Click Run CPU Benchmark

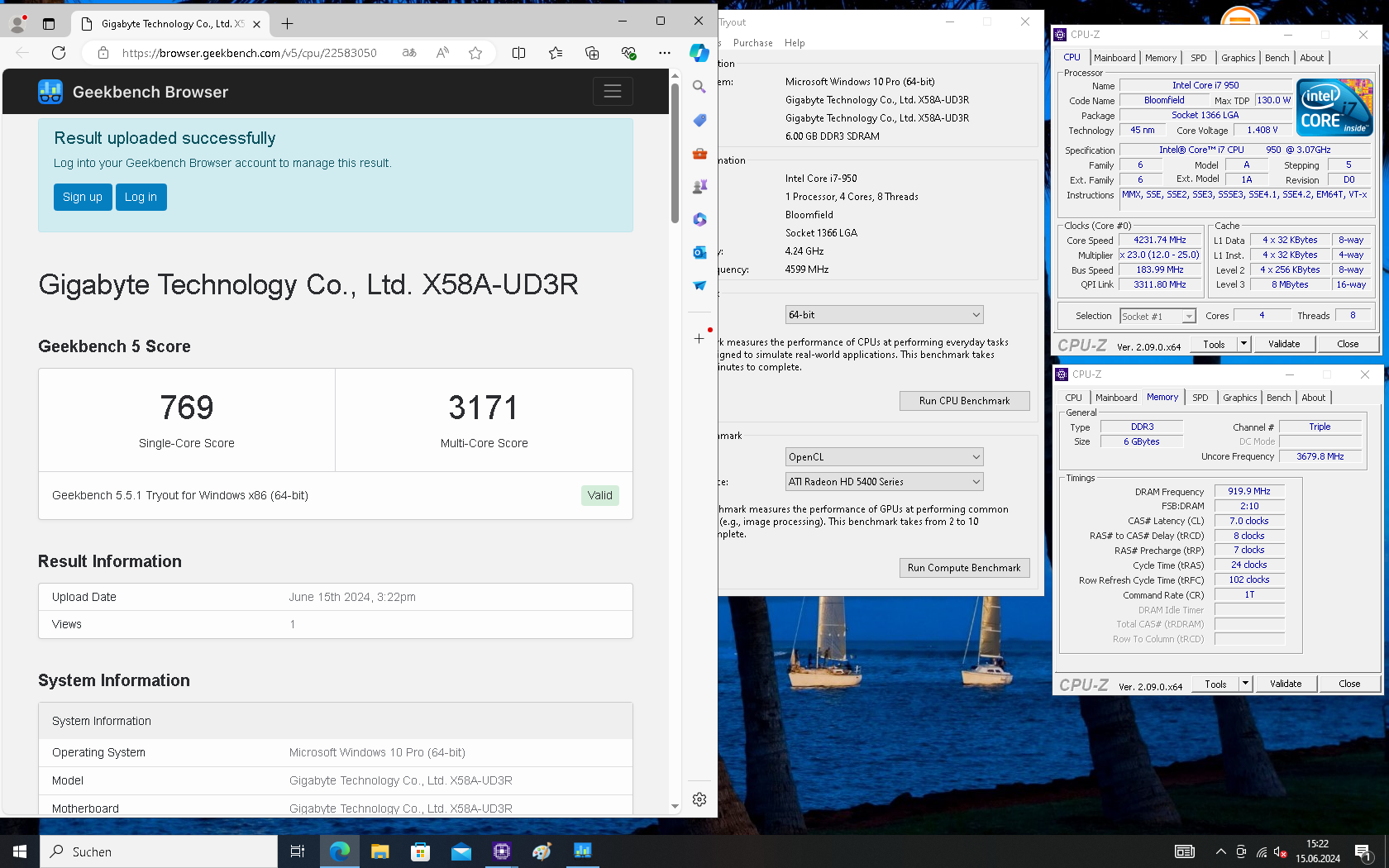tap(964, 401)
